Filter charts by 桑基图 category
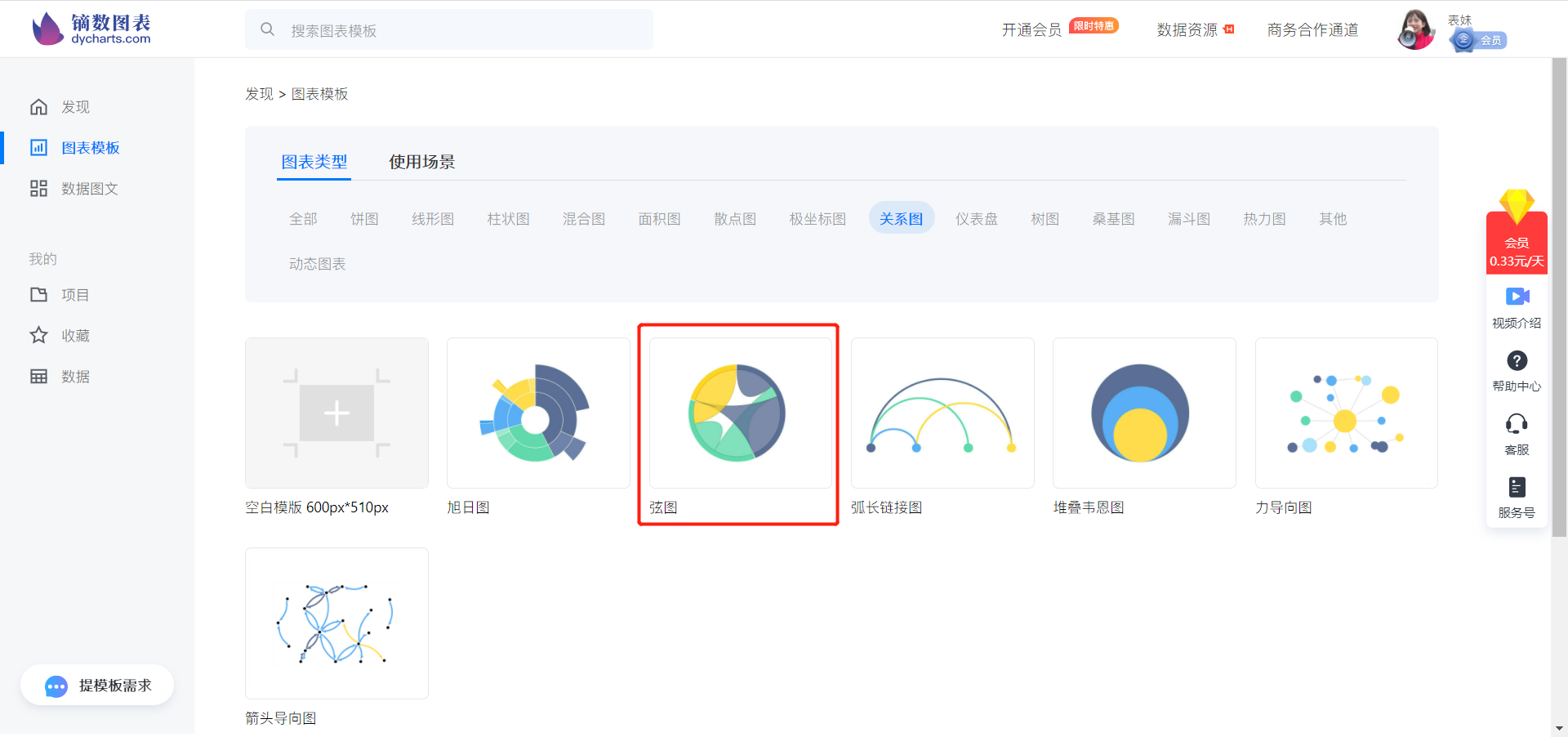The width and height of the screenshot is (1568, 737). [x=1113, y=218]
